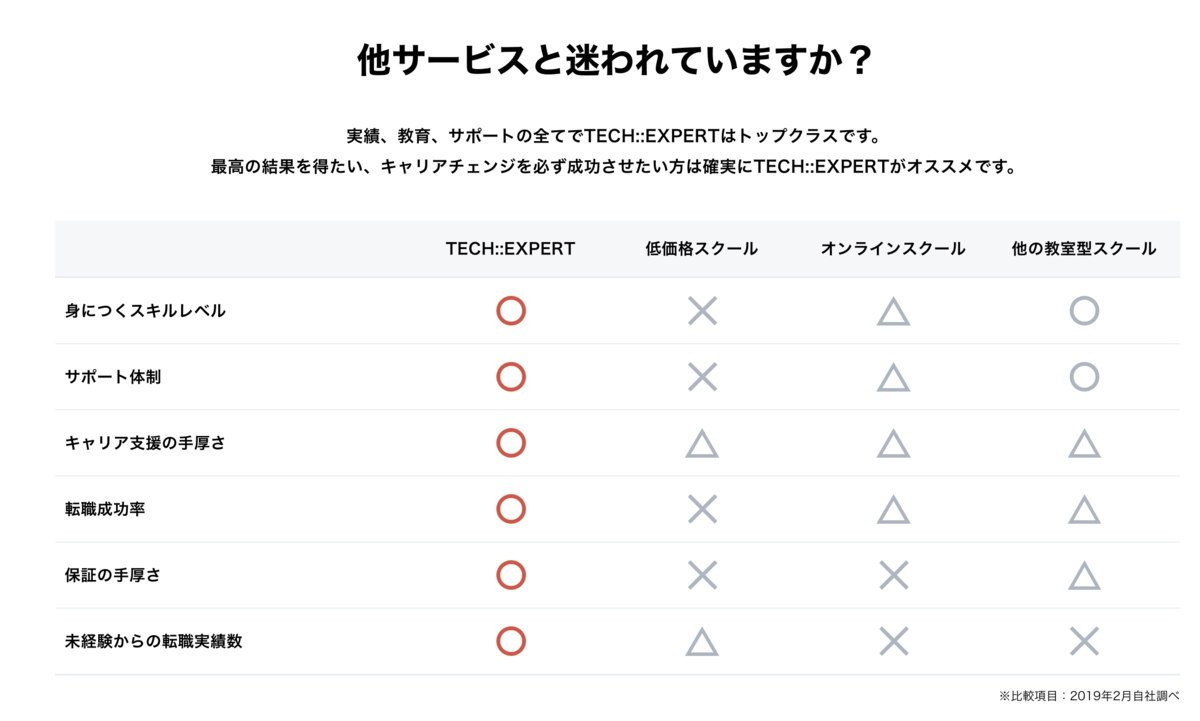The image size is (1200, 721).
Task: Select the TECH::EXPERT column header
Action: tap(511, 249)
